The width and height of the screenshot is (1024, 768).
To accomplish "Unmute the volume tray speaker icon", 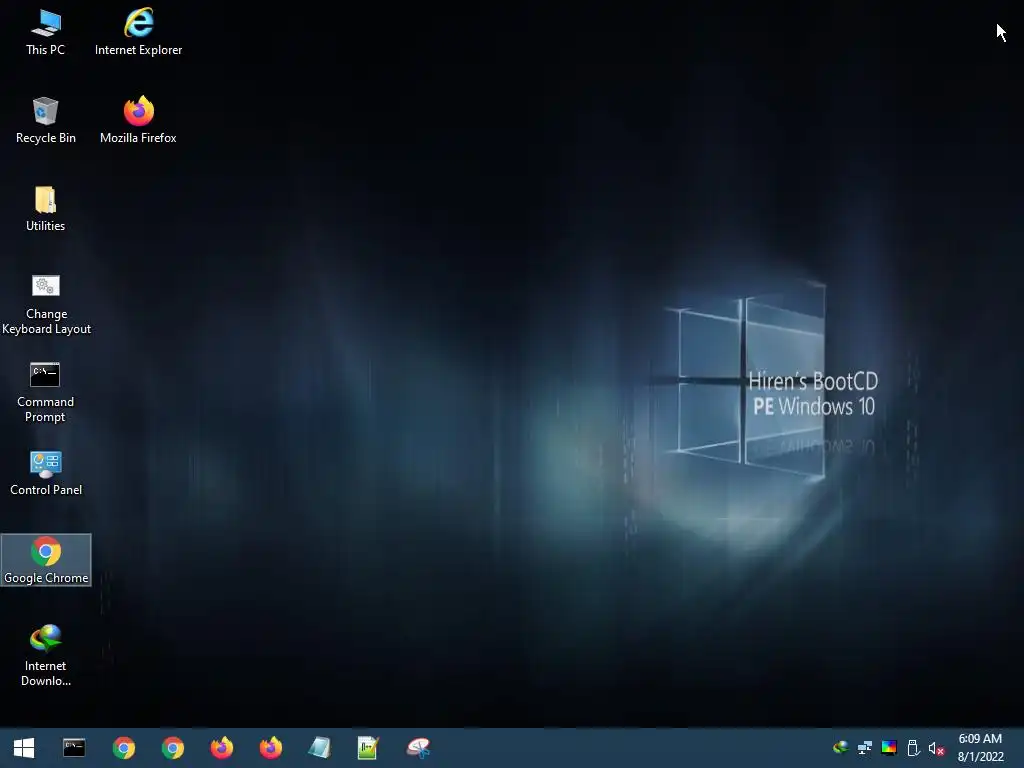I will 936,748.
